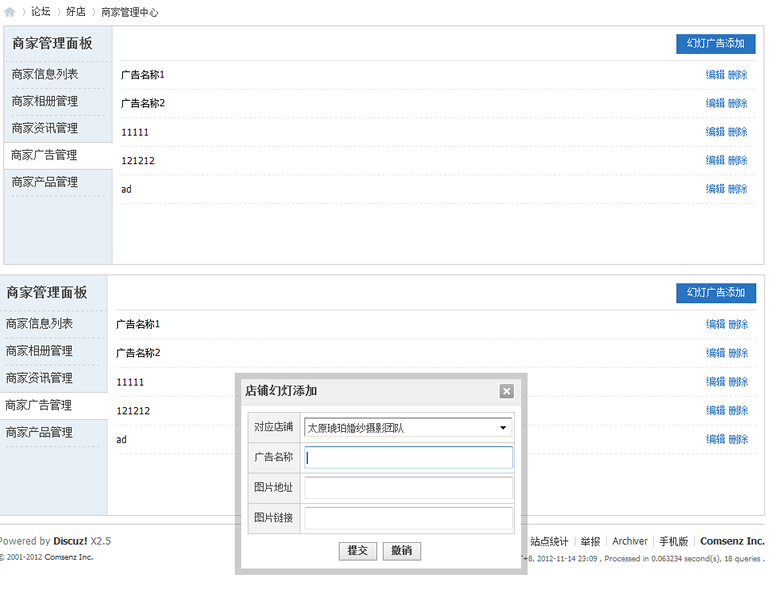Cancel with the 撤销 button
Image resolution: width=769 pixels, height=596 pixels.
(402, 551)
